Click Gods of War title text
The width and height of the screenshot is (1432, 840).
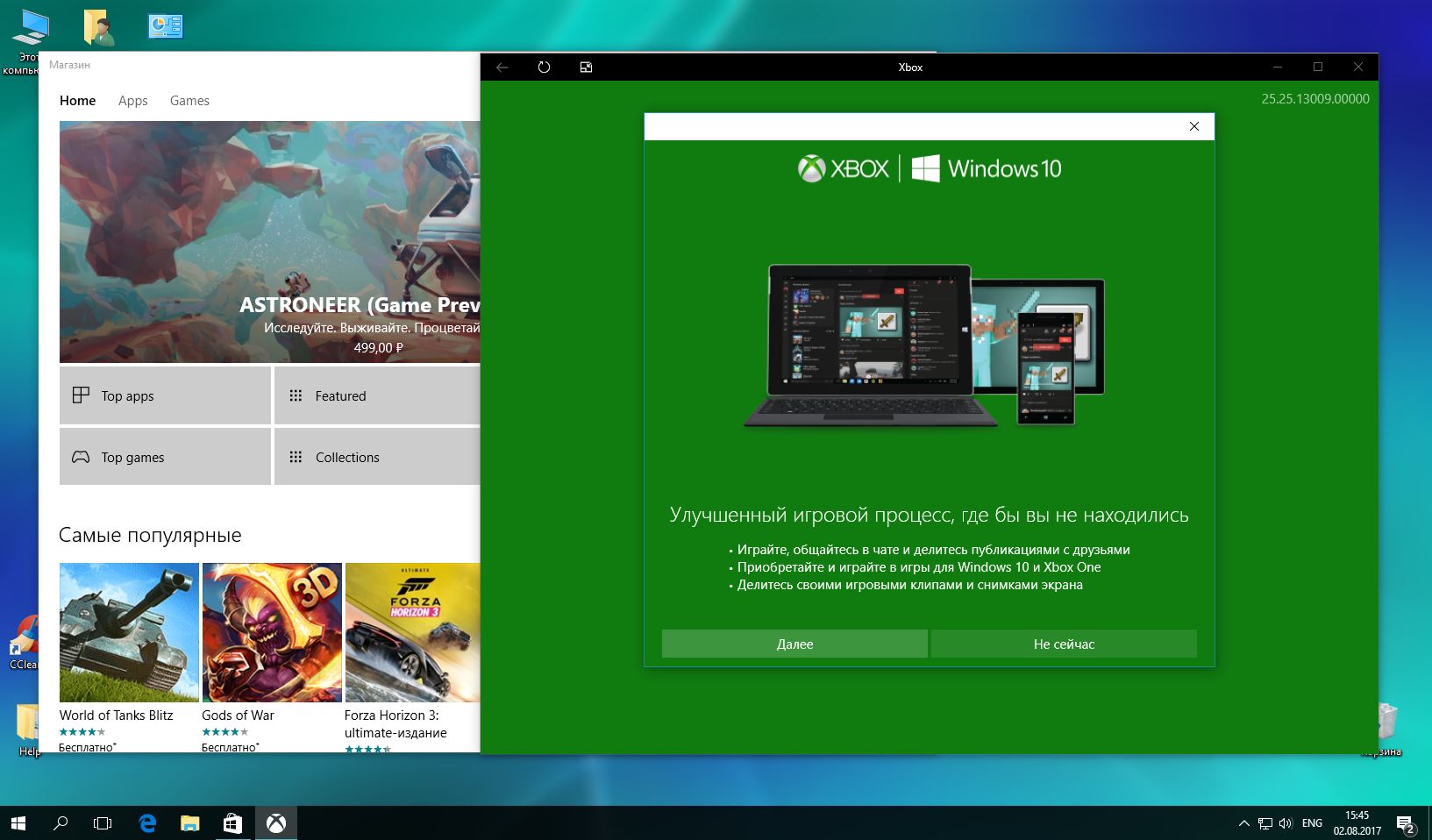tap(238, 715)
